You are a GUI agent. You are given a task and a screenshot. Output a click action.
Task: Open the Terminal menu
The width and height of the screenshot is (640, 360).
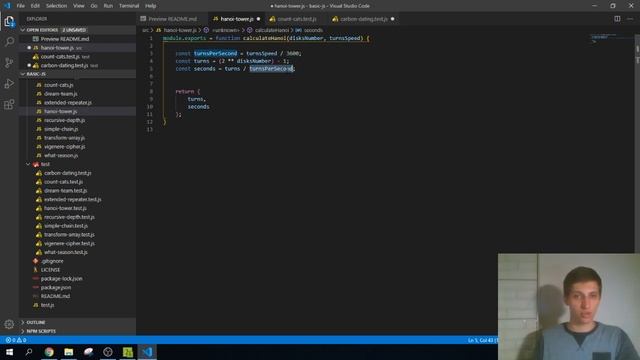click(x=129, y=6)
